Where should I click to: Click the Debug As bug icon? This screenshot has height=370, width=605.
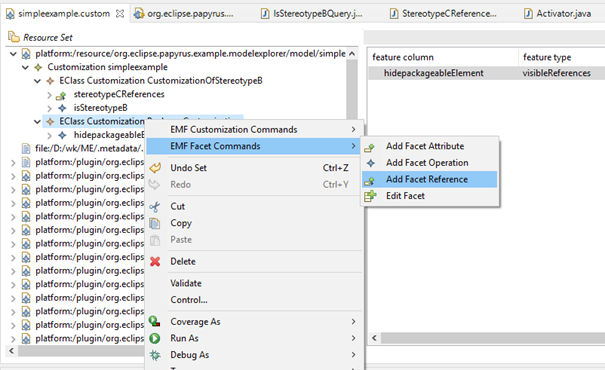(x=155, y=355)
